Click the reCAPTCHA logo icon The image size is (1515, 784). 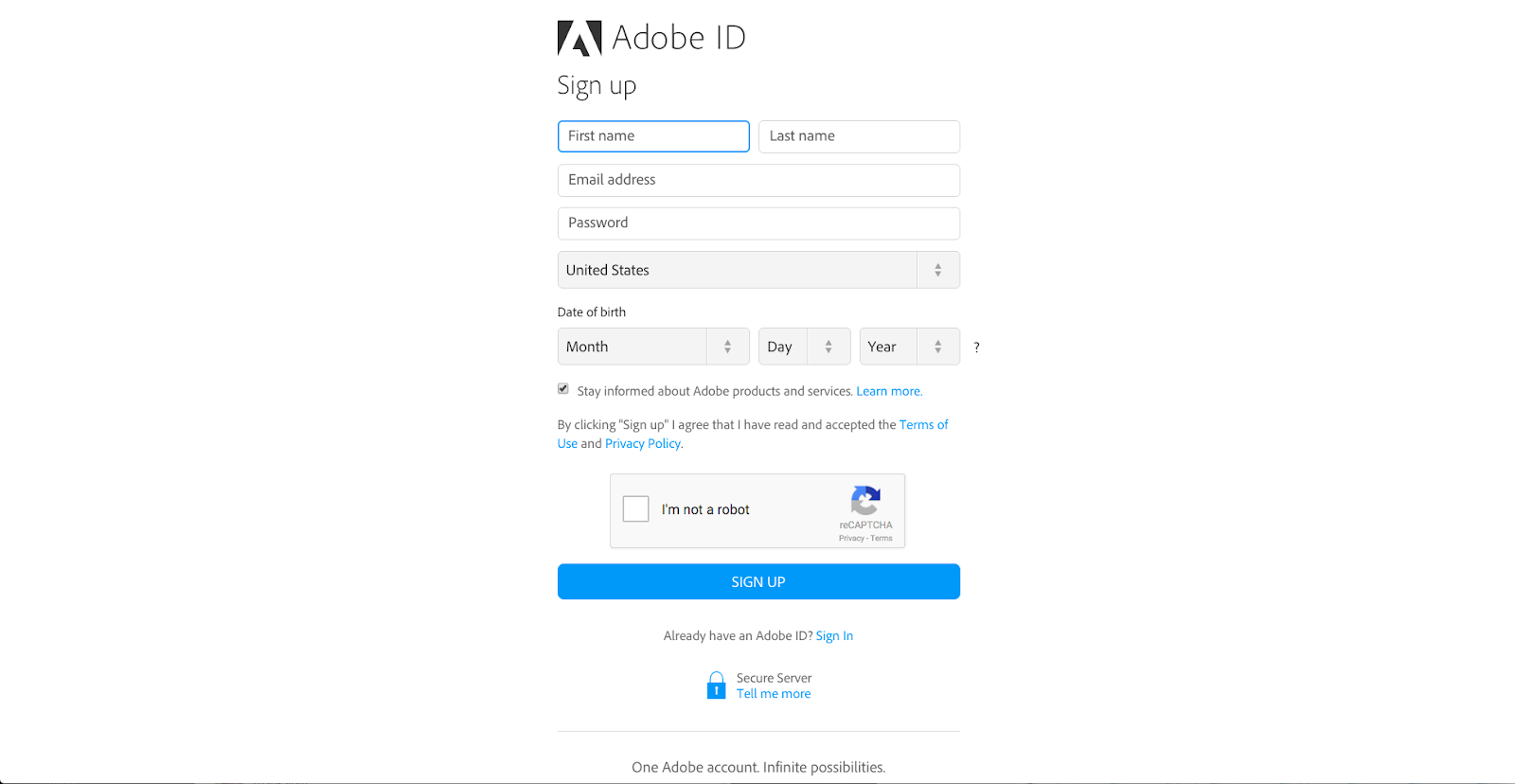[x=865, y=500]
